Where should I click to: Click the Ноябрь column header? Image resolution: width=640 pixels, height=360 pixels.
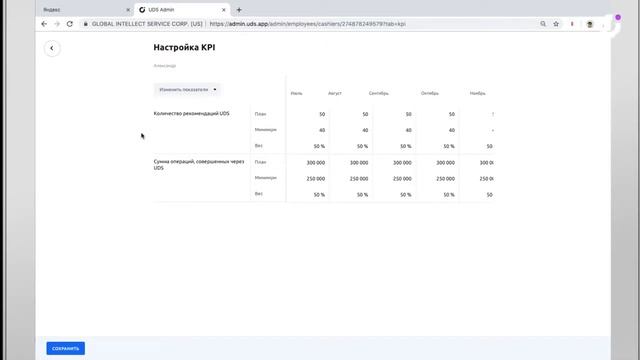click(478, 93)
